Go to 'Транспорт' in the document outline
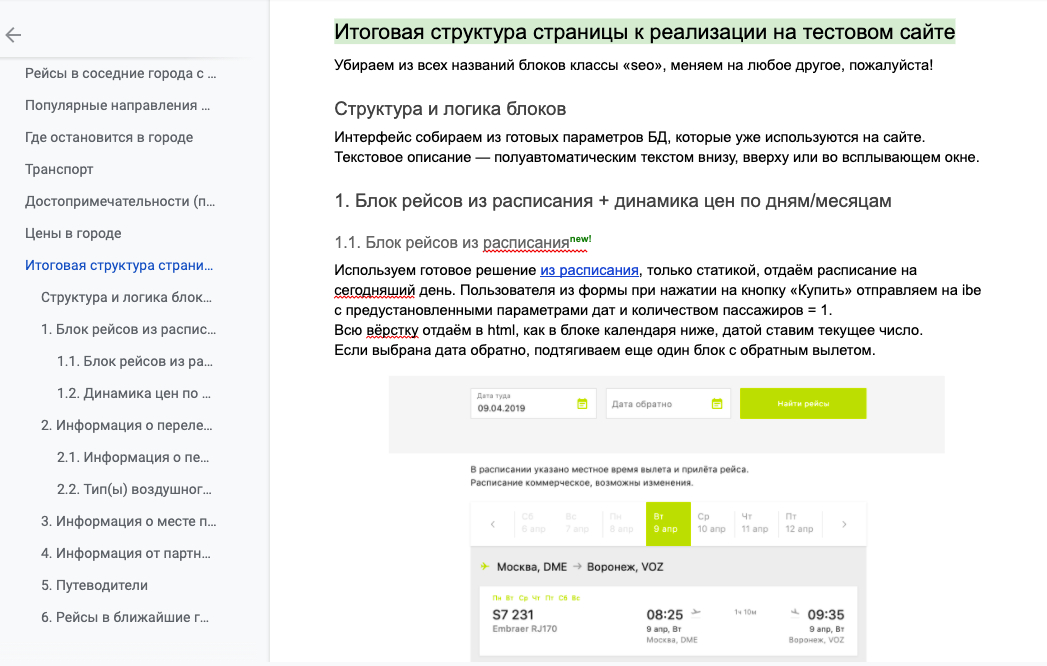 pyautogui.click(x=59, y=169)
